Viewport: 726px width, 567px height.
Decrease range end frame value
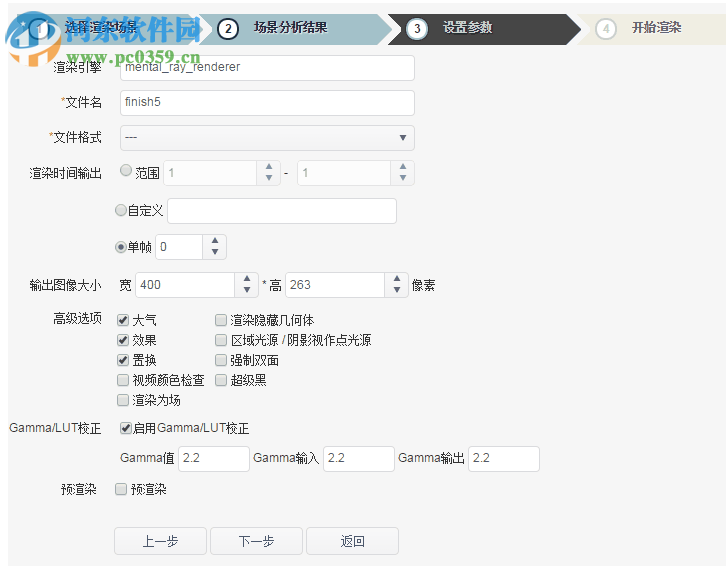pyautogui.click(x=403, y=178)
